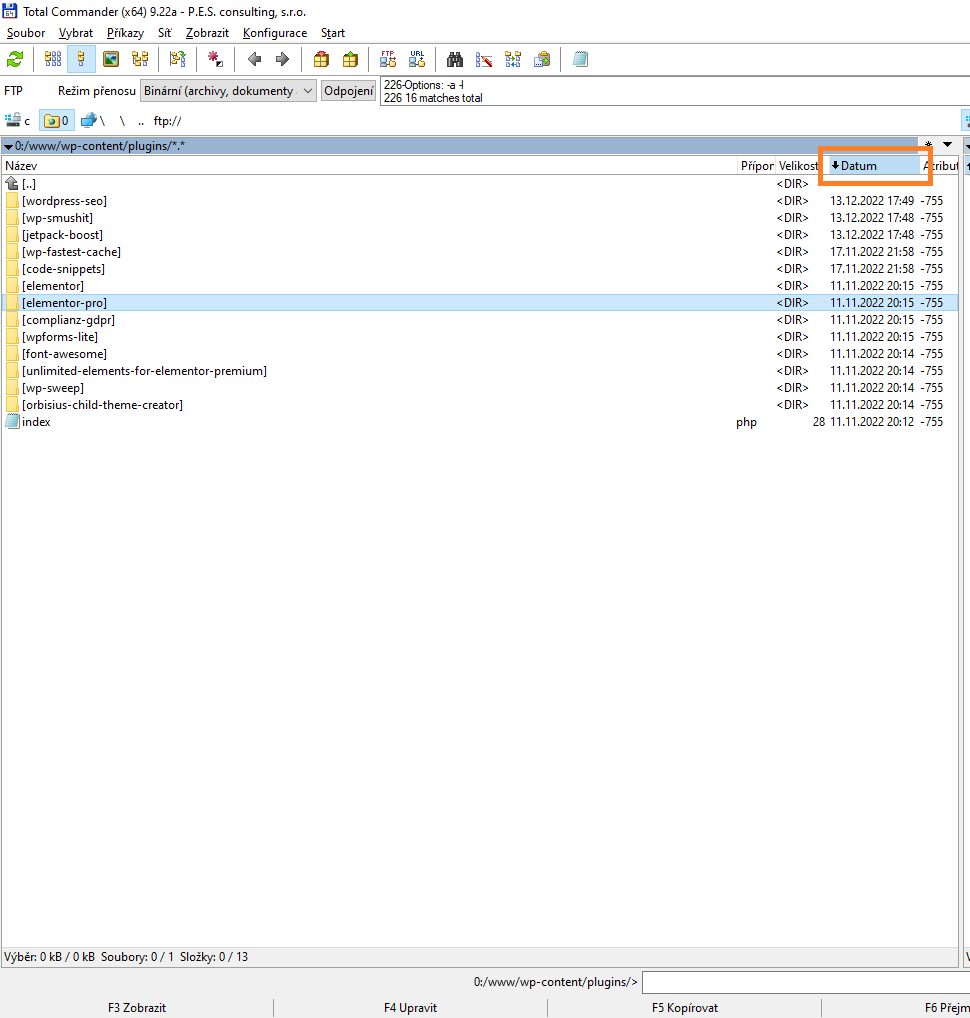Screen dimensions: 970x1018
Task: Select the index php file
Action: pos(480,422)
